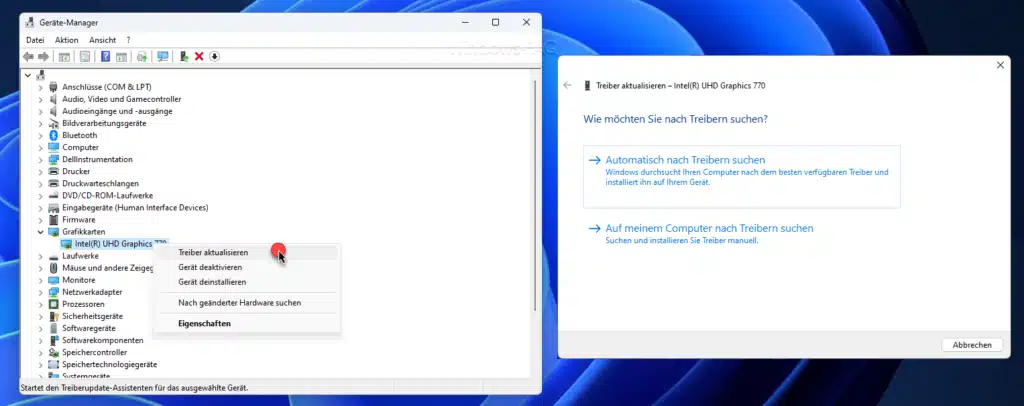Click the tower with green badge toolbar icon
The width and height of the screenshot is (1024, 406).
coord(184,57)
